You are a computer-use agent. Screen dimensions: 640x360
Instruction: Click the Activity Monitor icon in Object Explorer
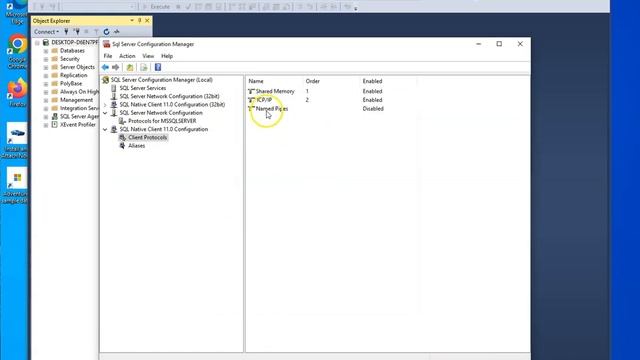point(117,31)
